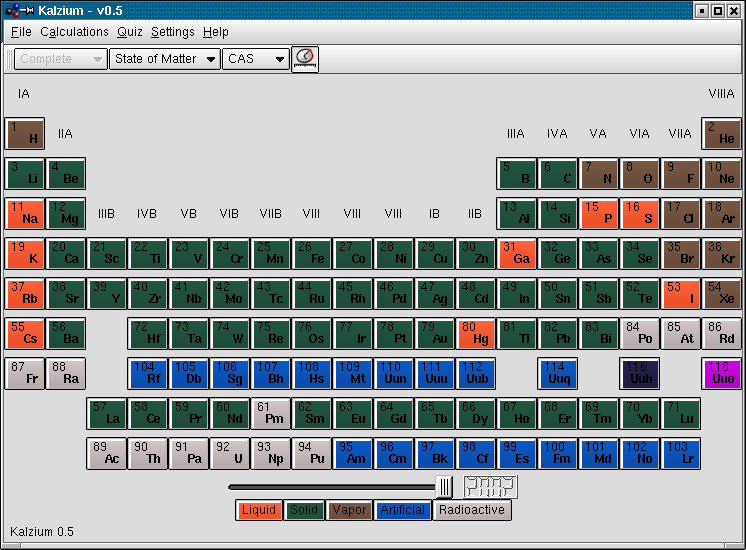This screenshot has height=550, width=746.
Task: Click the Solid legend button
Action: [x=304, y=510]
